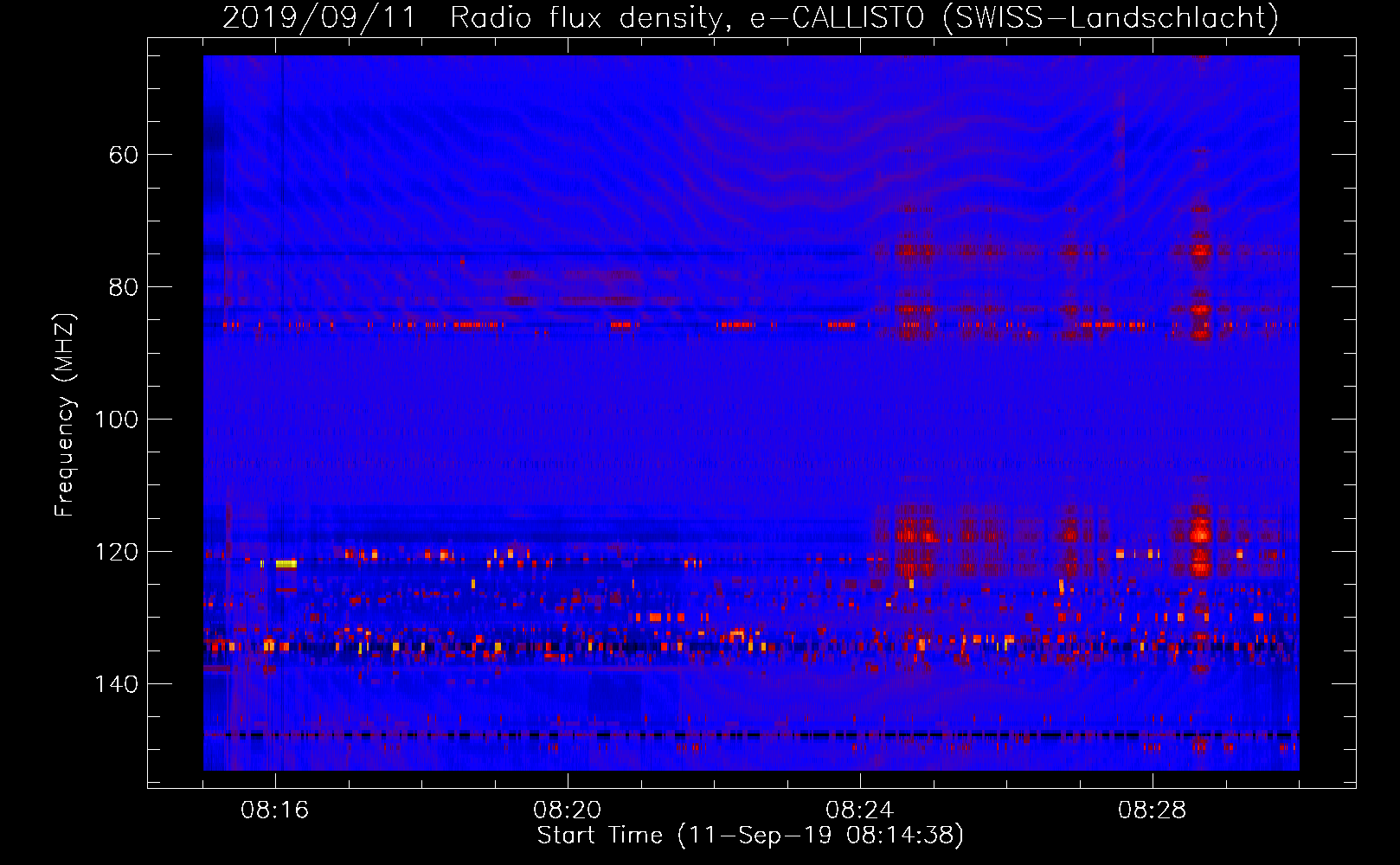The image size is (1400, 865).
Task: Click the '08:20' time tick label
Action: (568, 811)
